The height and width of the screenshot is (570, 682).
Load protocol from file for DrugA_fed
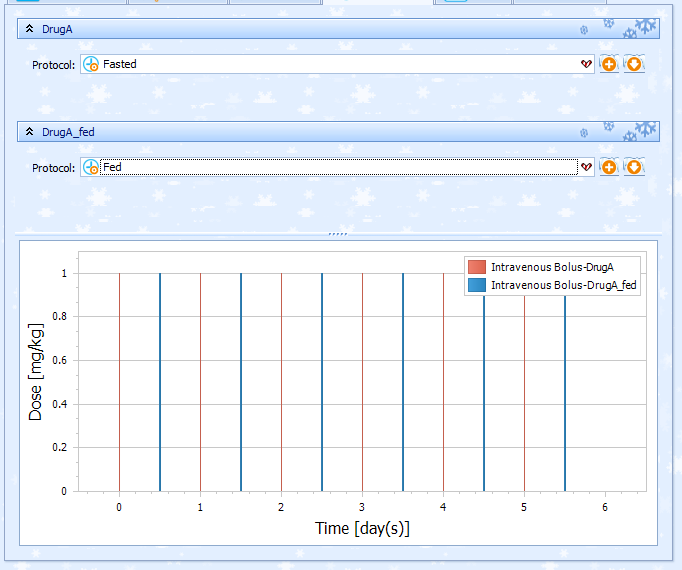point(634,167)
